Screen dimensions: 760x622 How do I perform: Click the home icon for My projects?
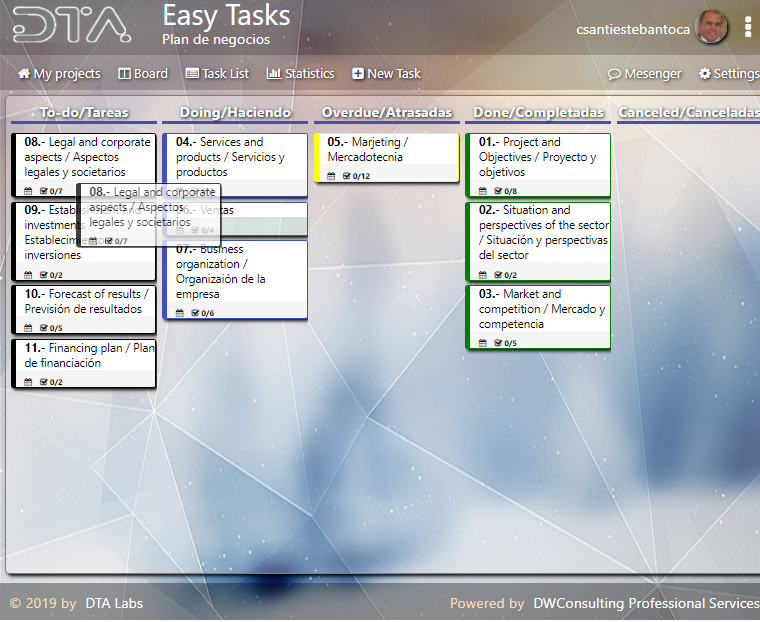click(24, 74)
